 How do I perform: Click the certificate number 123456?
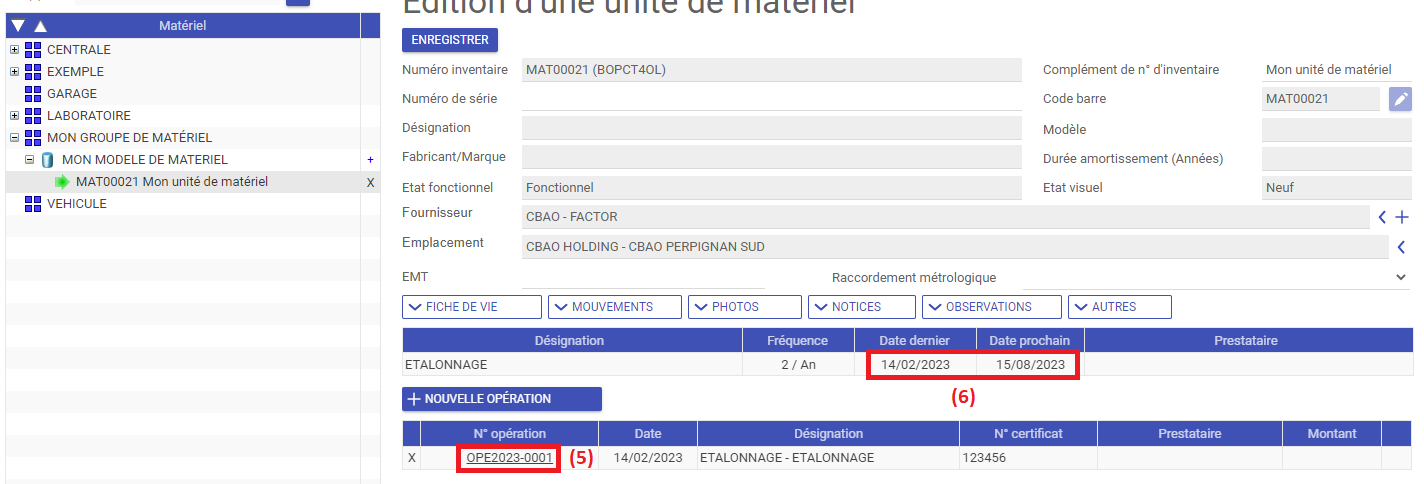[x=986, y=458]
